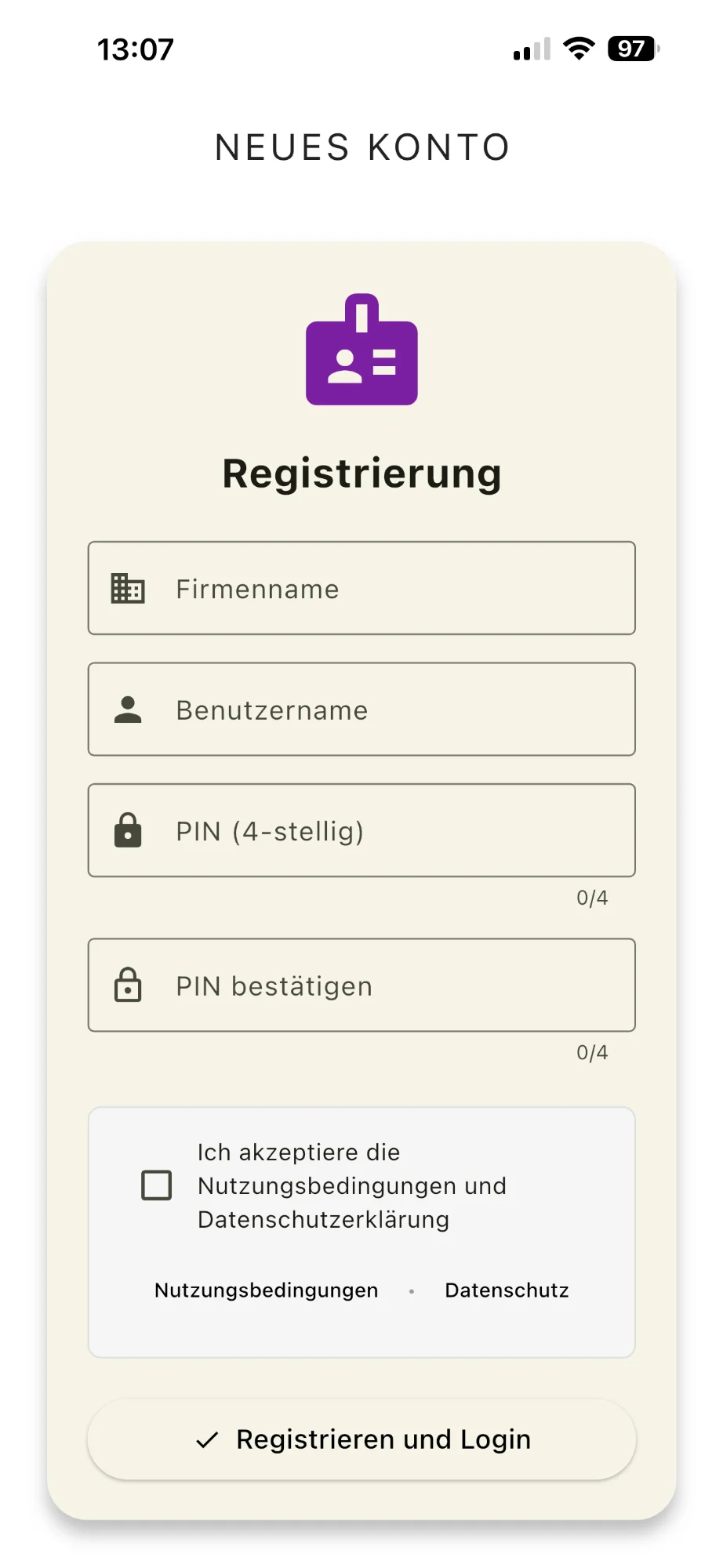Click the building icon in the Firmenname field
Screen dimensions: 723x1568
pyautogui.click(x=129, y=589)
